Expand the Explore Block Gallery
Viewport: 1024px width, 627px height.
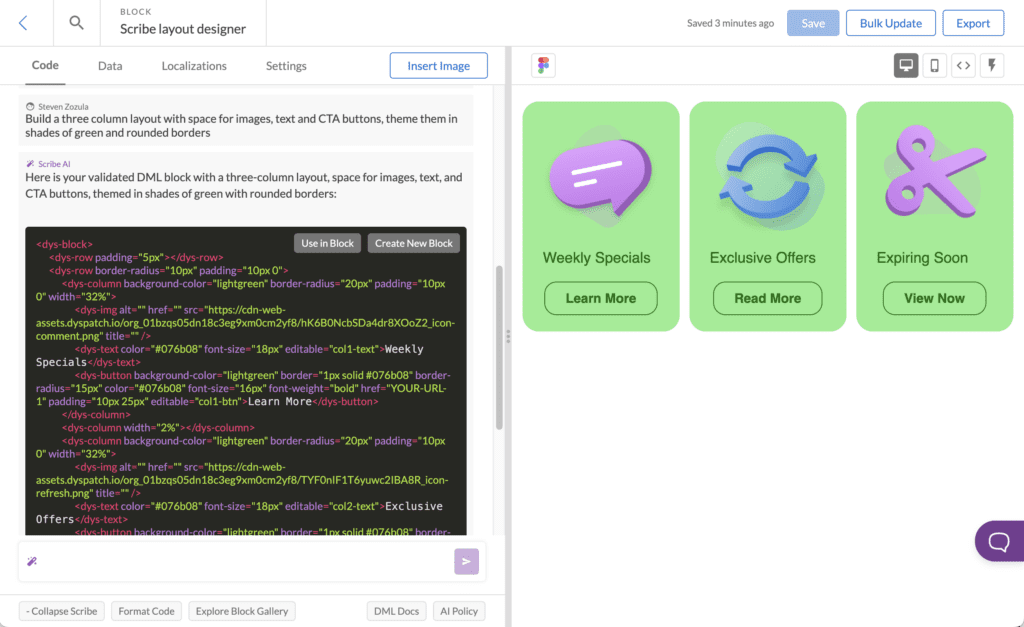[241, 610]
